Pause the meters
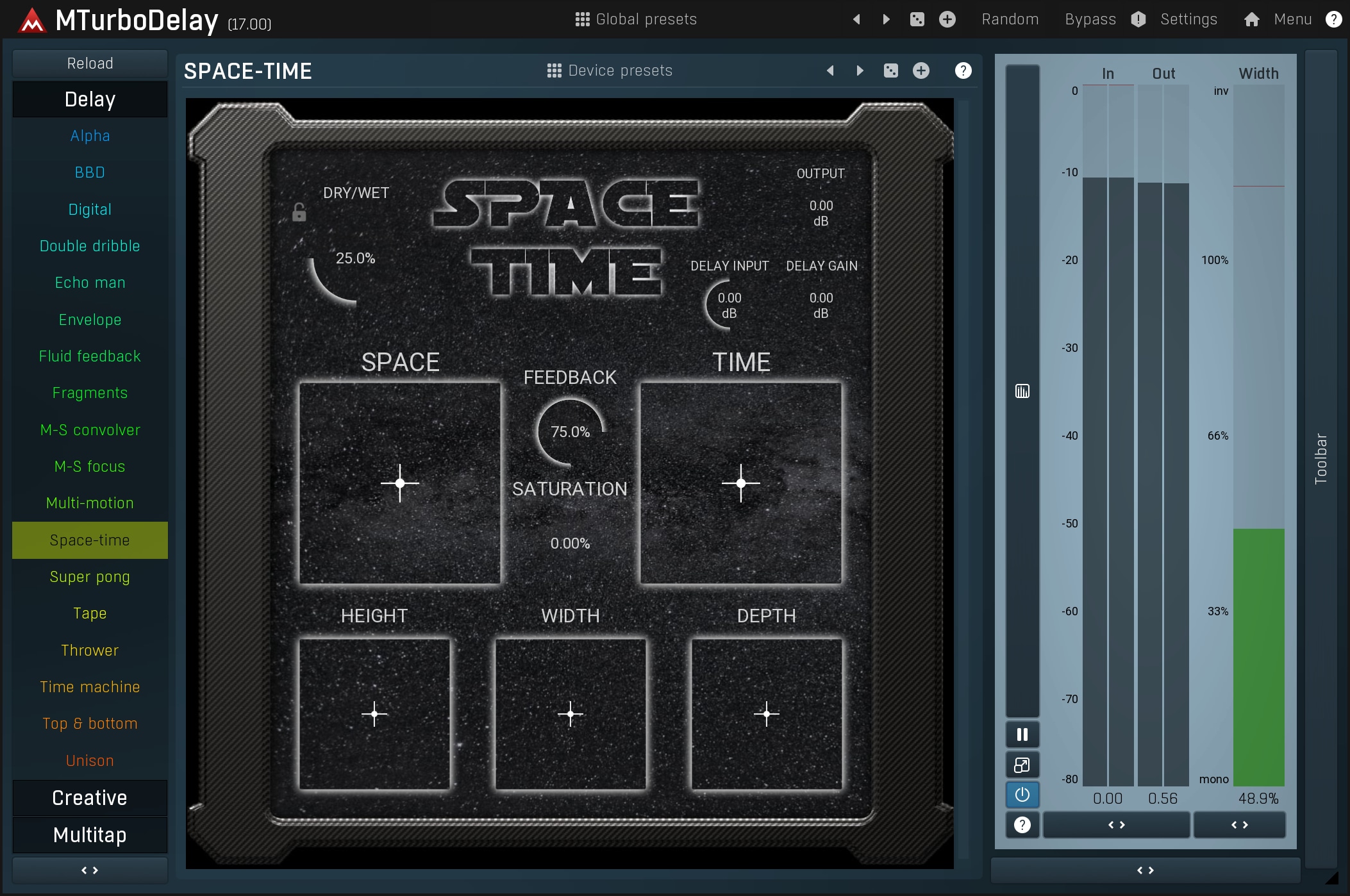Viewport: 1350px width, 896px height. coord(1022,734)
